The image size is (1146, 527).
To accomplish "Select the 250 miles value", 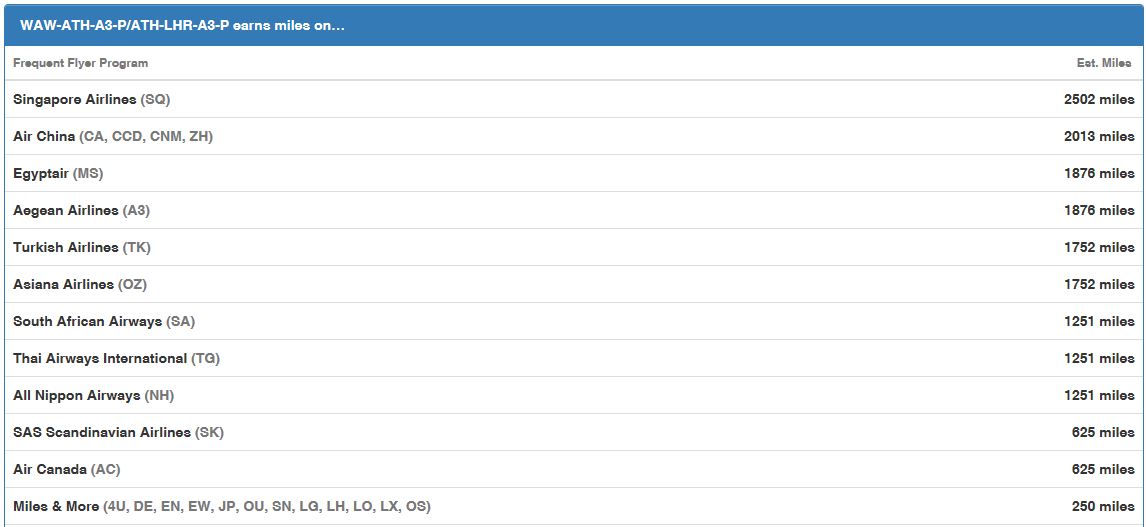I will tap(1103, 507).
